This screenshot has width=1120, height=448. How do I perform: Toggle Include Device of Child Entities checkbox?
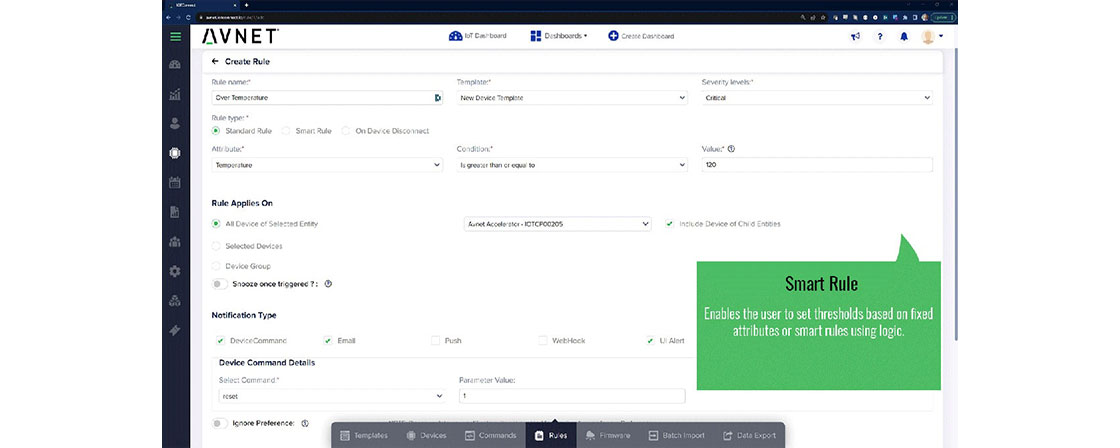[669, 224]
